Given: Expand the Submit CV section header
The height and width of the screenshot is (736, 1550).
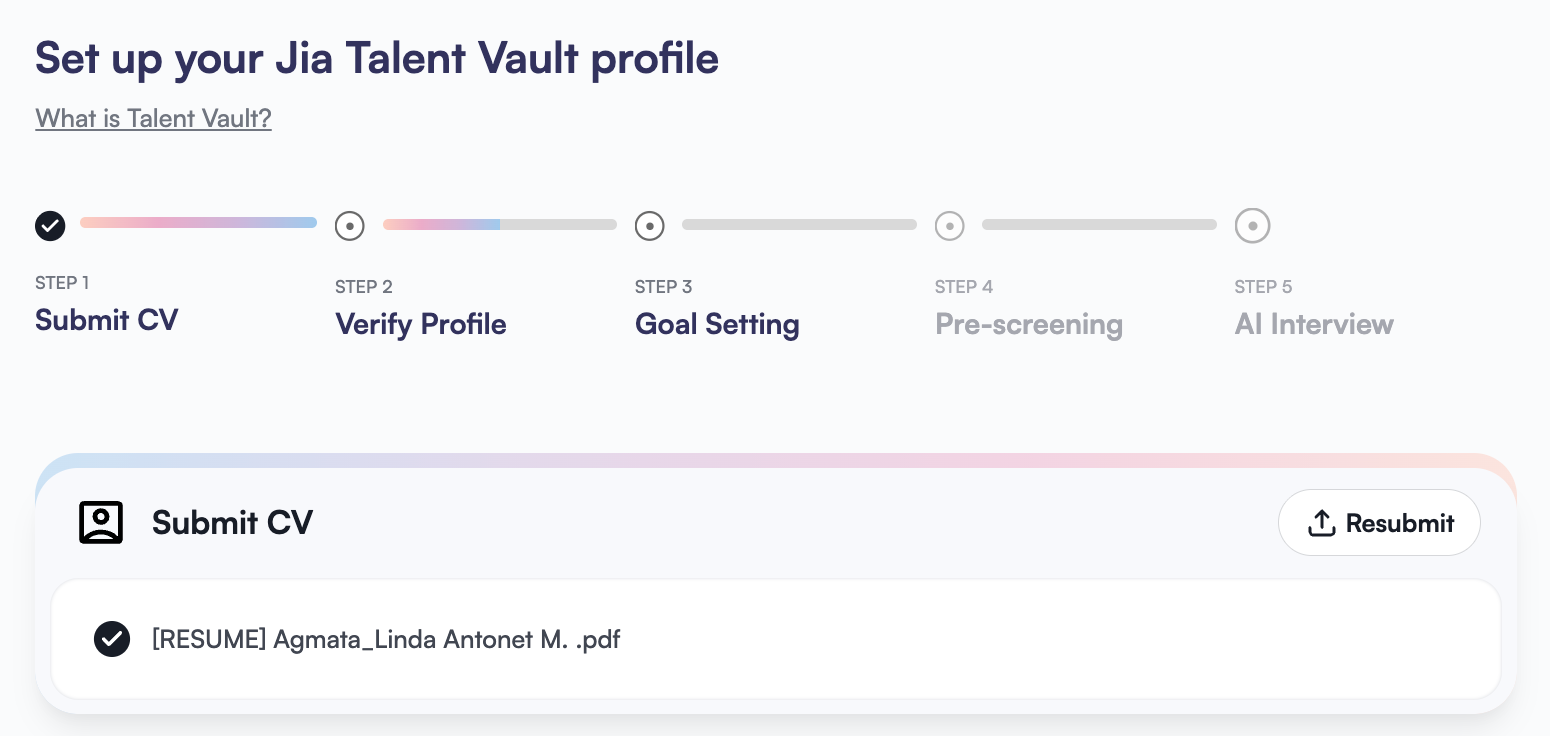Looking at the screenshot, I should (x=232, y=522).
